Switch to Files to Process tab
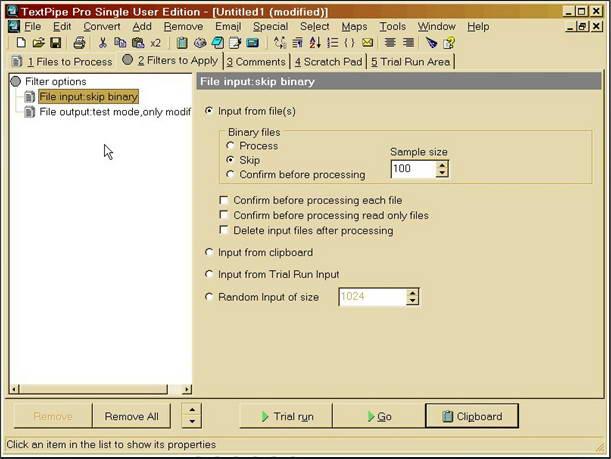Image resolution: width=611 pixels, height=459 pixels. (62, 62)
